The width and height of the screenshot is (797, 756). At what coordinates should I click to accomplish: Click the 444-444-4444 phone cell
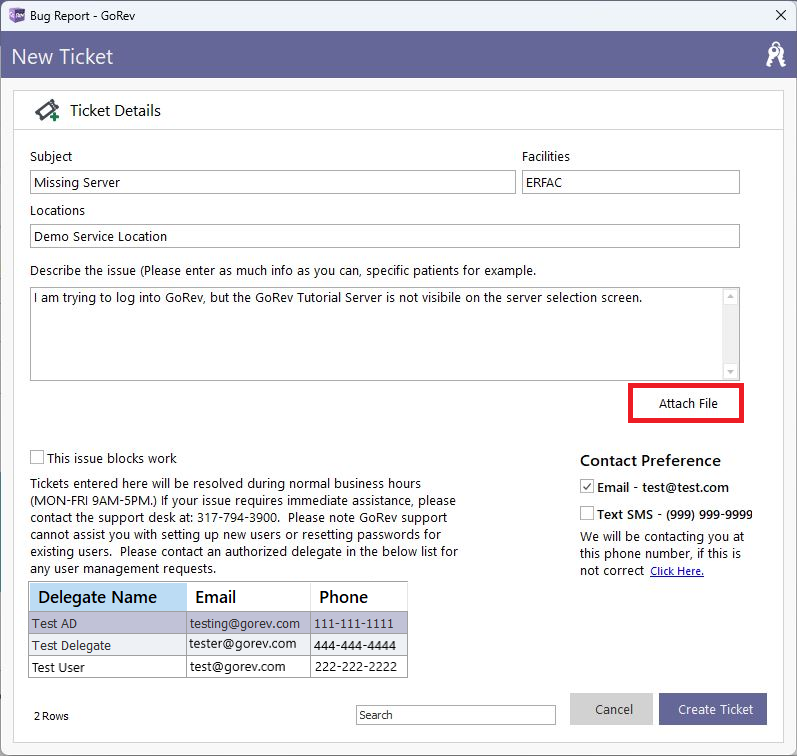pos(359,645)
